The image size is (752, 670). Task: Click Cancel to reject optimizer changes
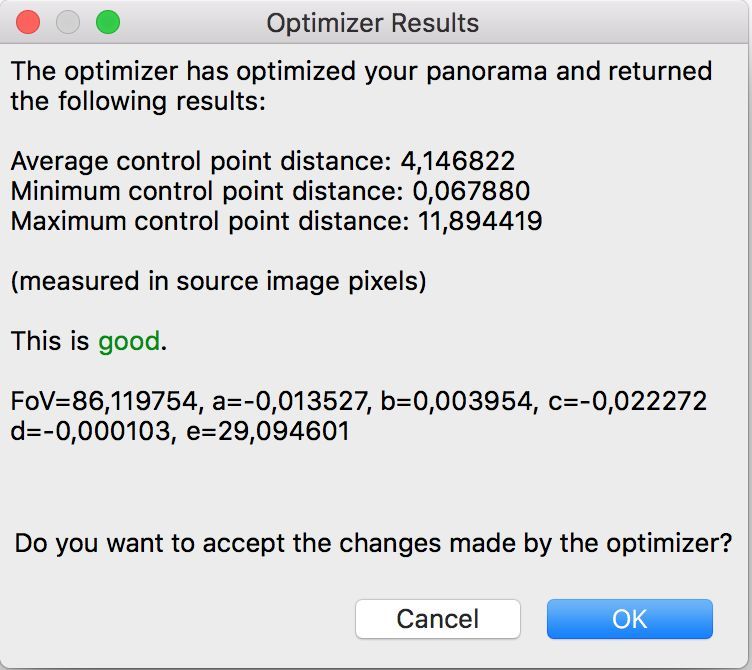438,619
